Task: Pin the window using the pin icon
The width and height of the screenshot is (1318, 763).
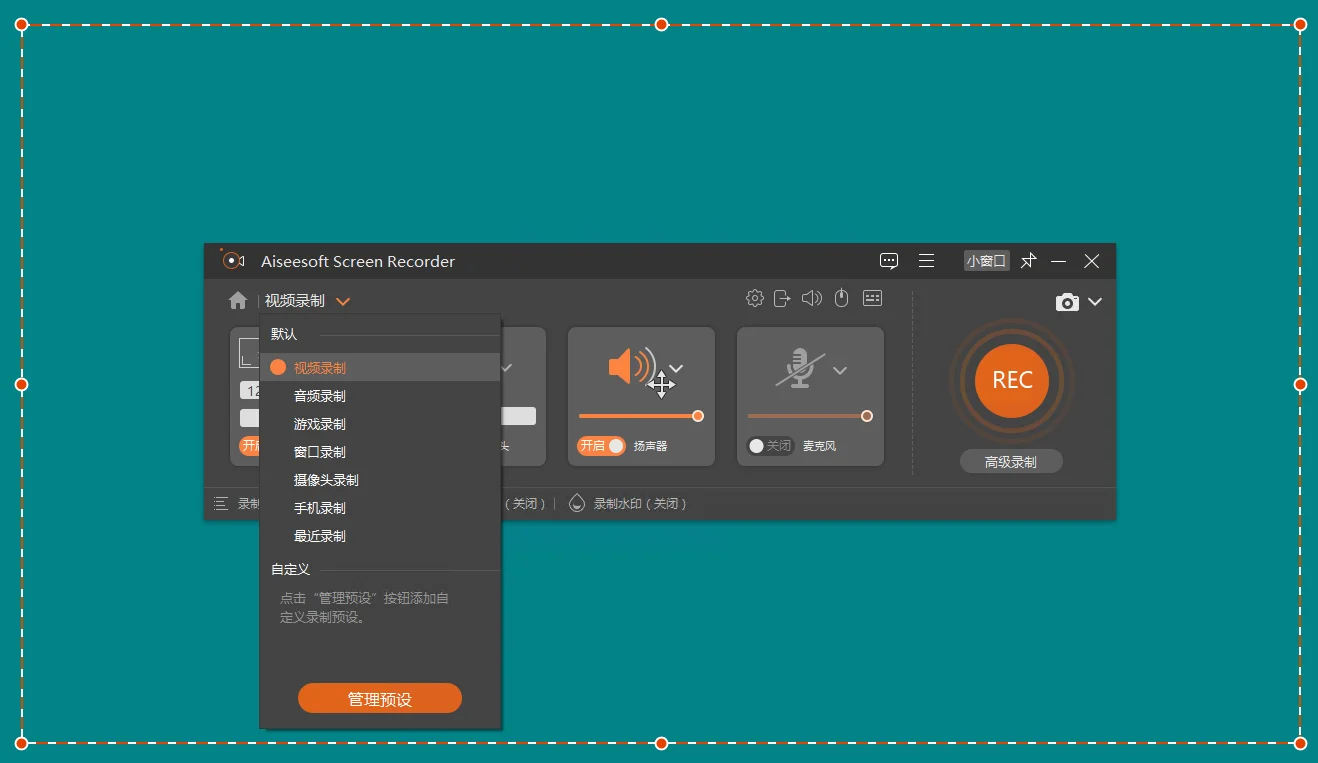Action: click(1028, 260)
